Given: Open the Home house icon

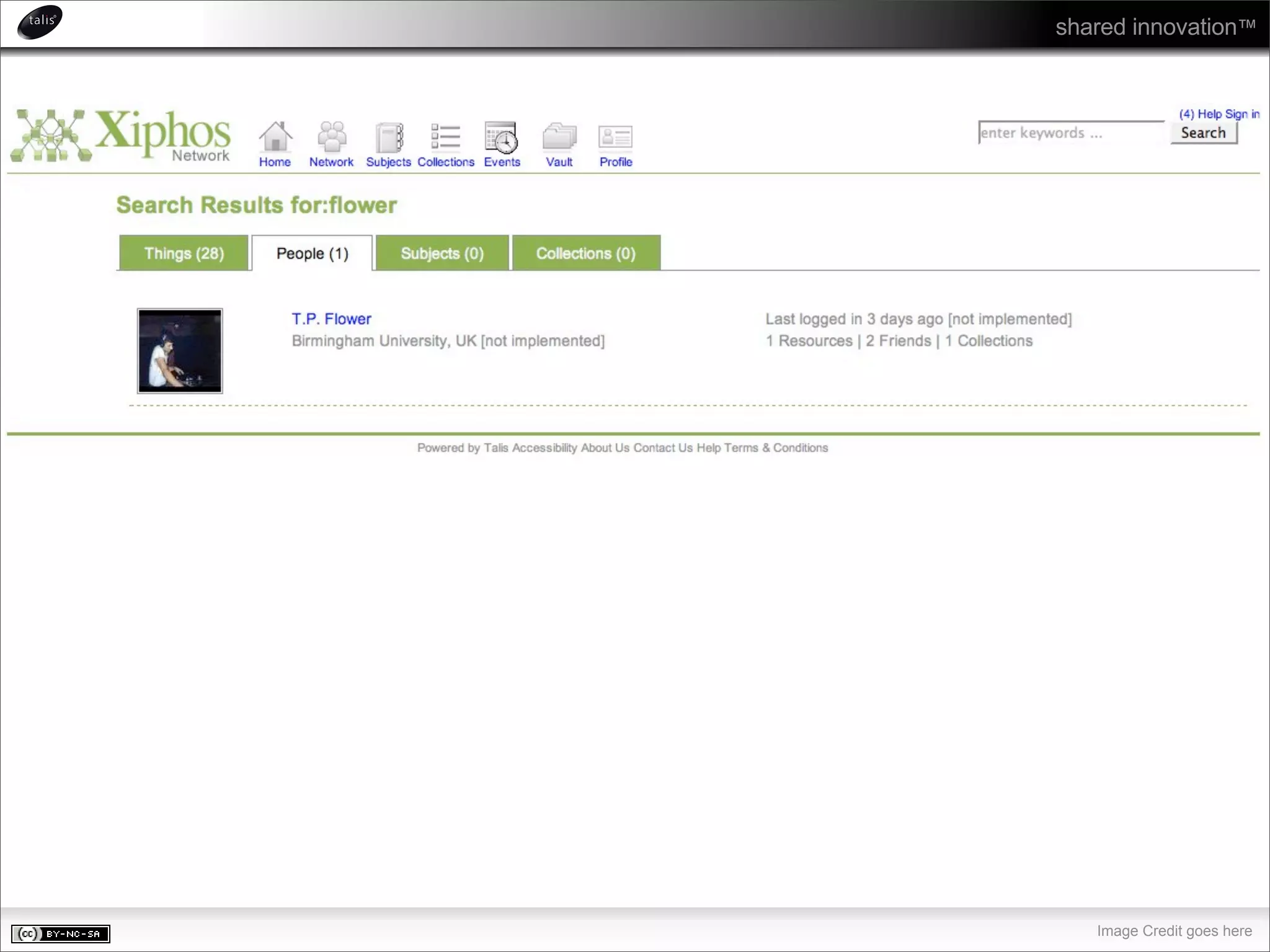Looking at the screenshot, I should 275,136.
